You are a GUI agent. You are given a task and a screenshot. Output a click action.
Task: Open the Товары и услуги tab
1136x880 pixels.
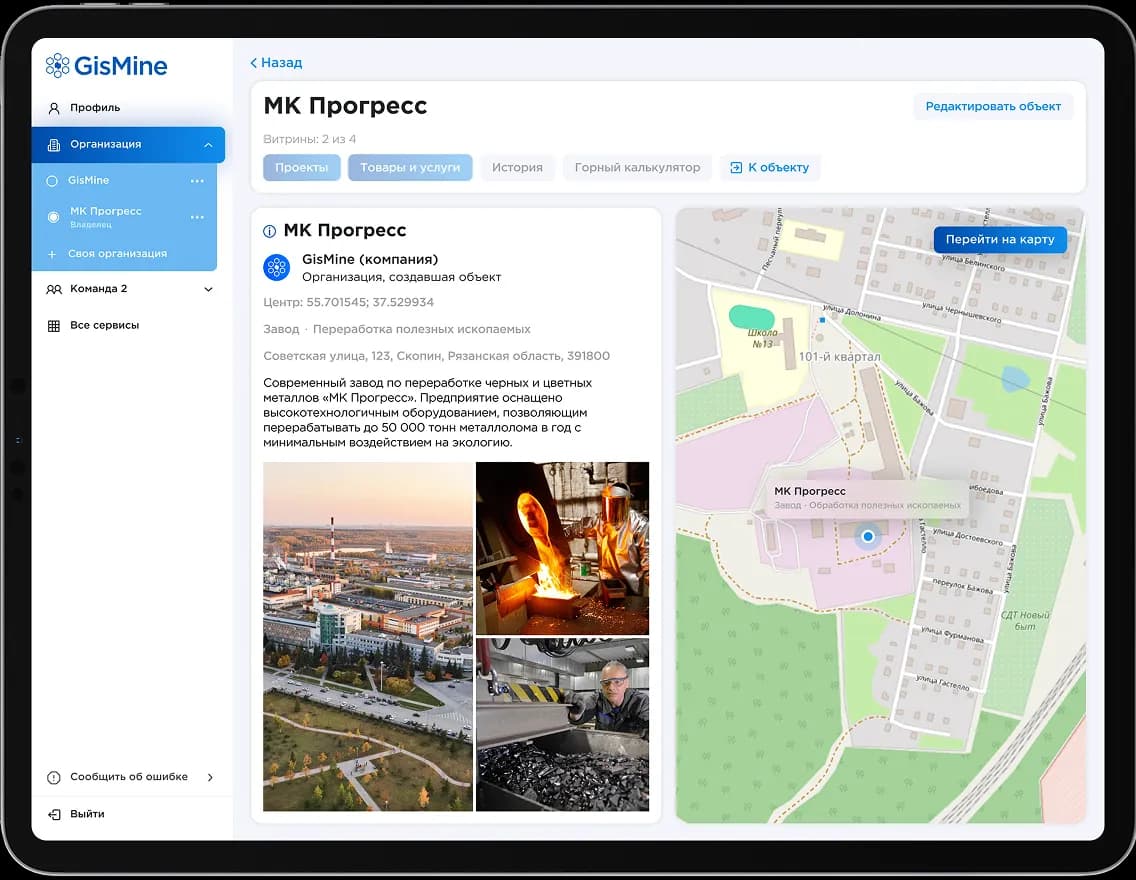click(x=410, y=168)
